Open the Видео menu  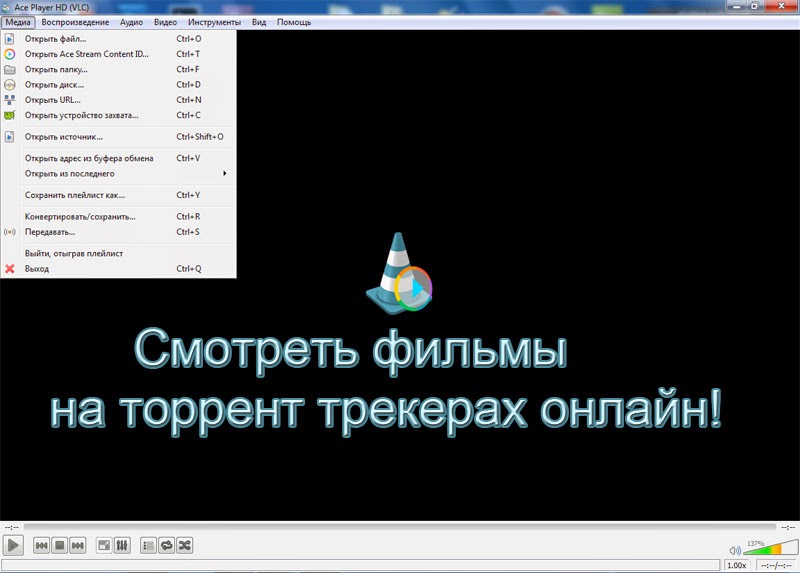[x=165, y=22]
